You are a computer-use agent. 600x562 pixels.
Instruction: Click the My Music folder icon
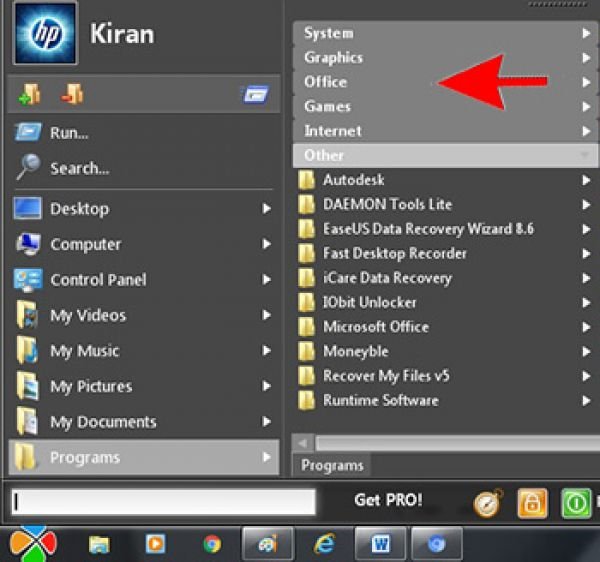[27, 351]
